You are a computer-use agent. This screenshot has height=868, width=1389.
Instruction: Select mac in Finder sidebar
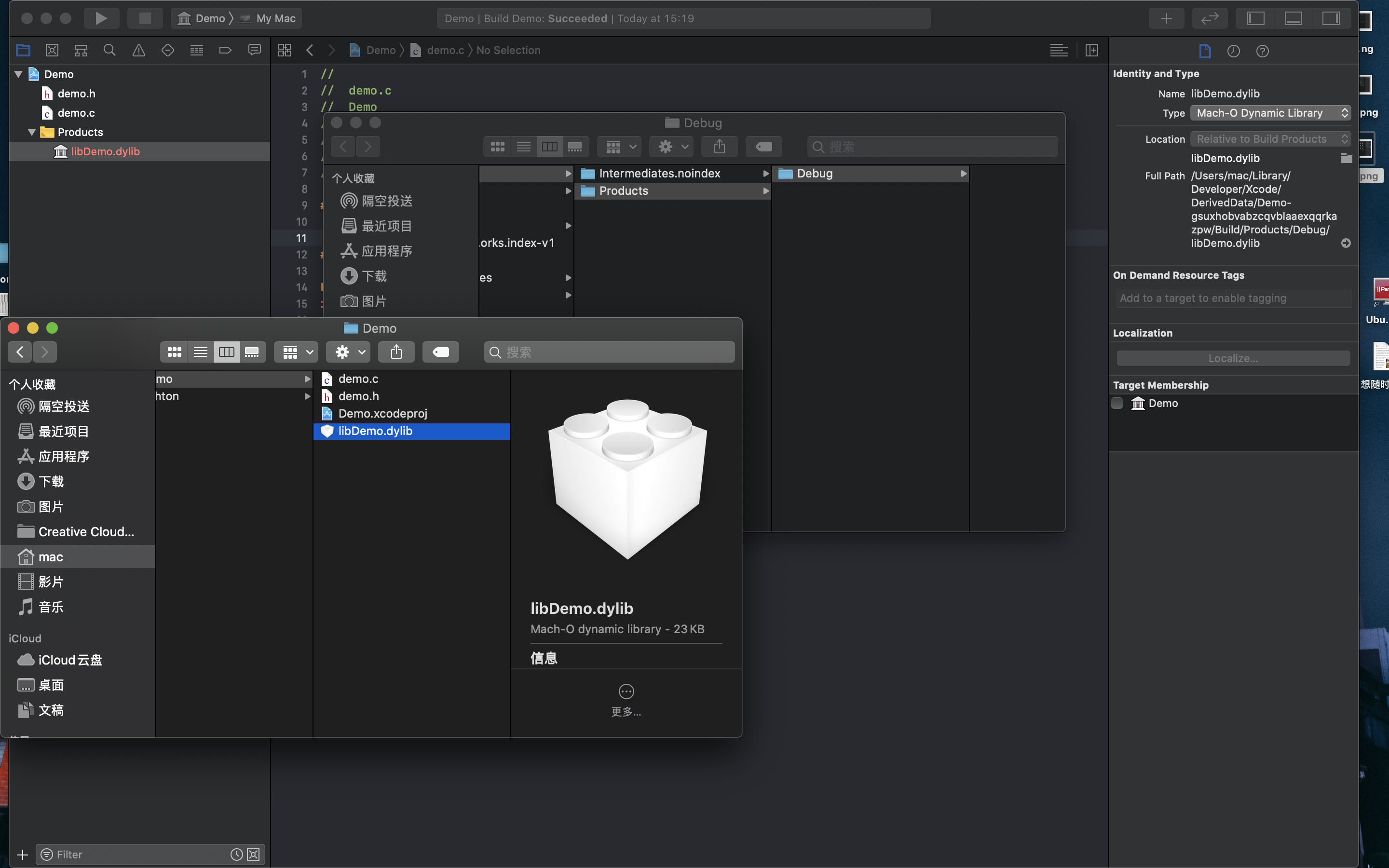(51, 557)
